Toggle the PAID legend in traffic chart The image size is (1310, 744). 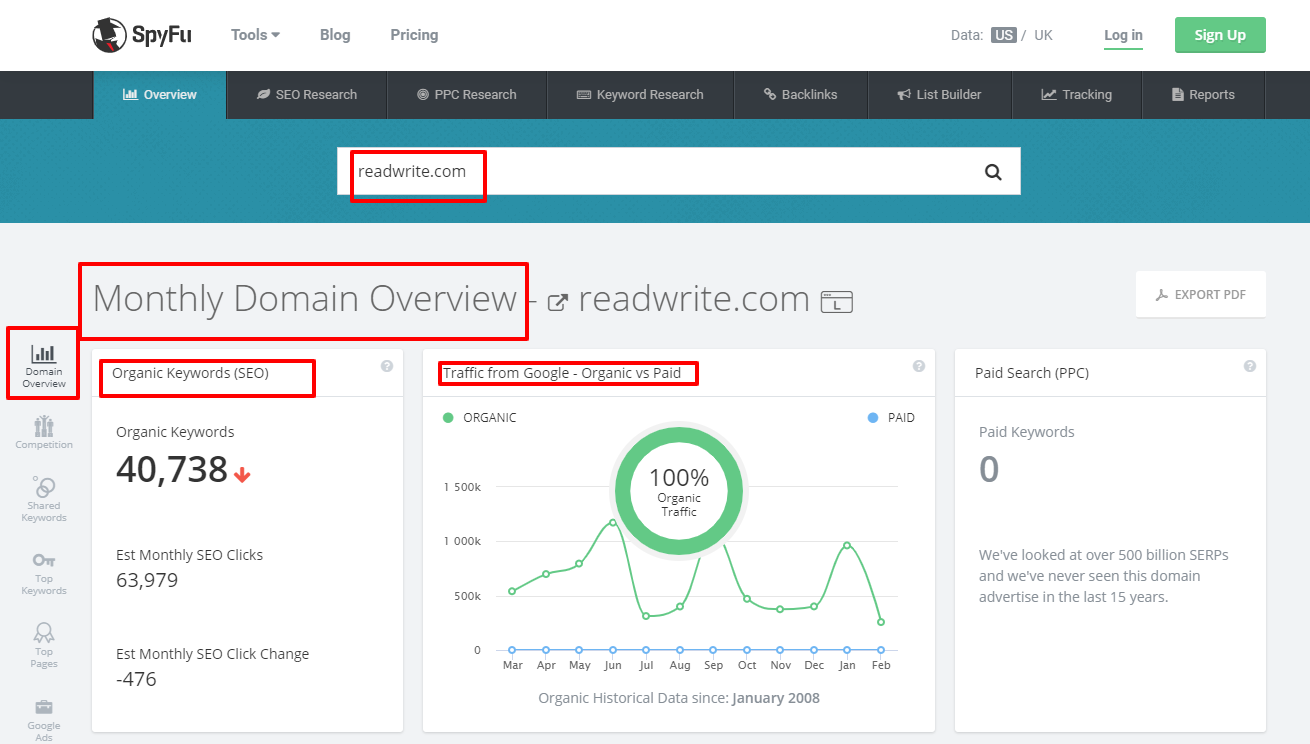(890, 417)
